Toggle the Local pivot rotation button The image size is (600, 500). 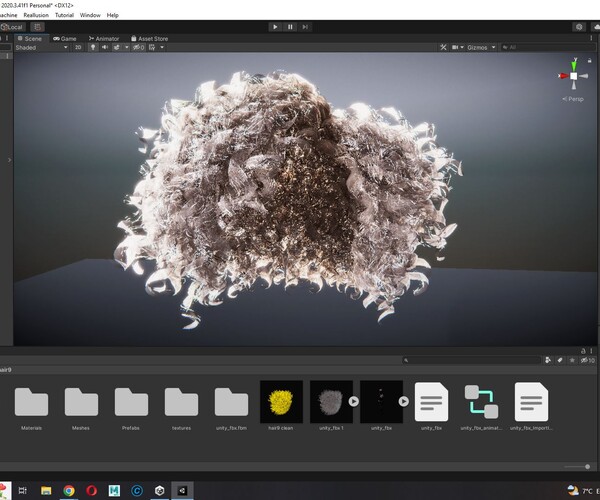tap(13, 27)
